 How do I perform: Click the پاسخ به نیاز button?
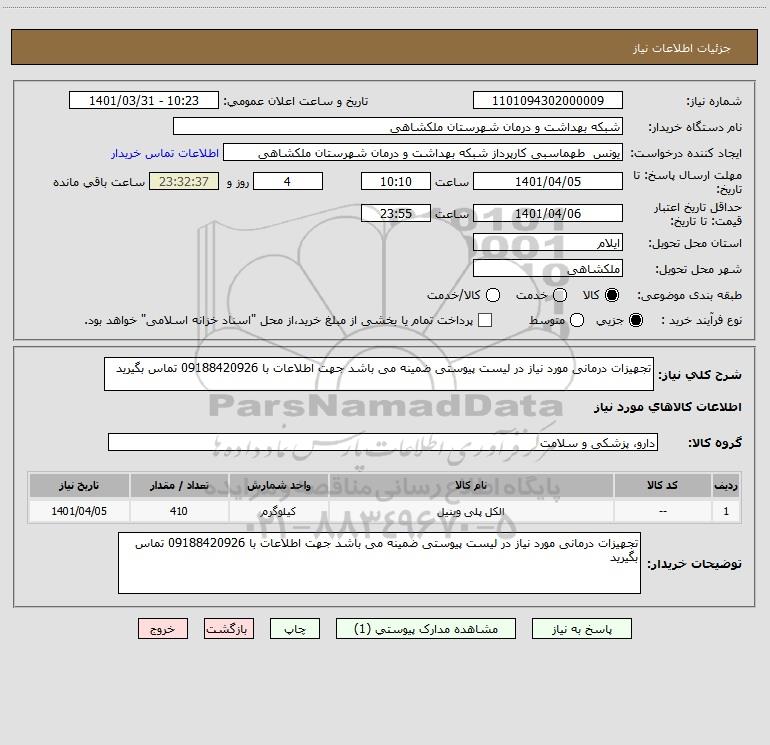(581, 629)
